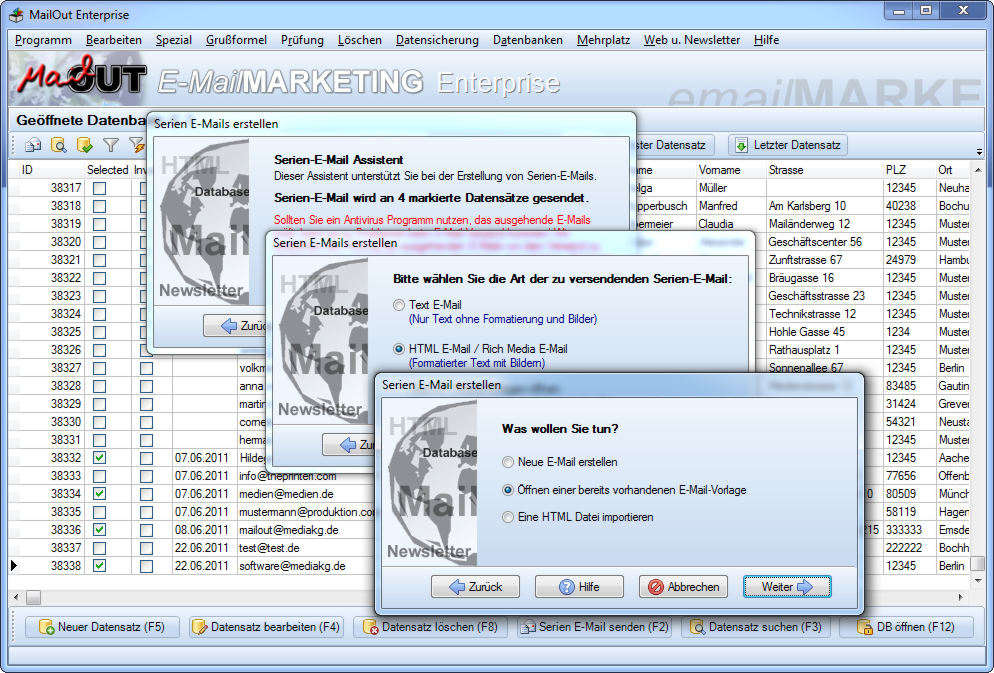The width and height of the screenshot is (994, 673).
Task: Tick the Inv checkbox in row 38337
Action: tap(146, 548)
